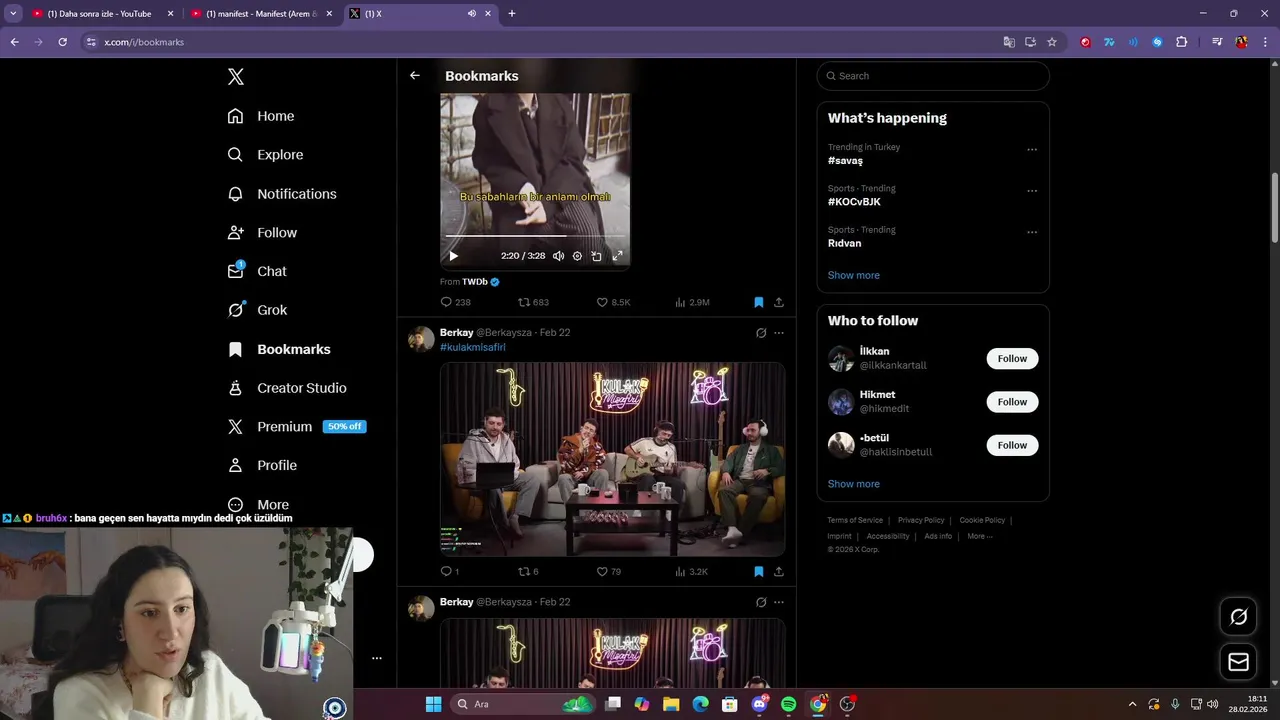Bookmark this page with the star icon

point(1052,42)
